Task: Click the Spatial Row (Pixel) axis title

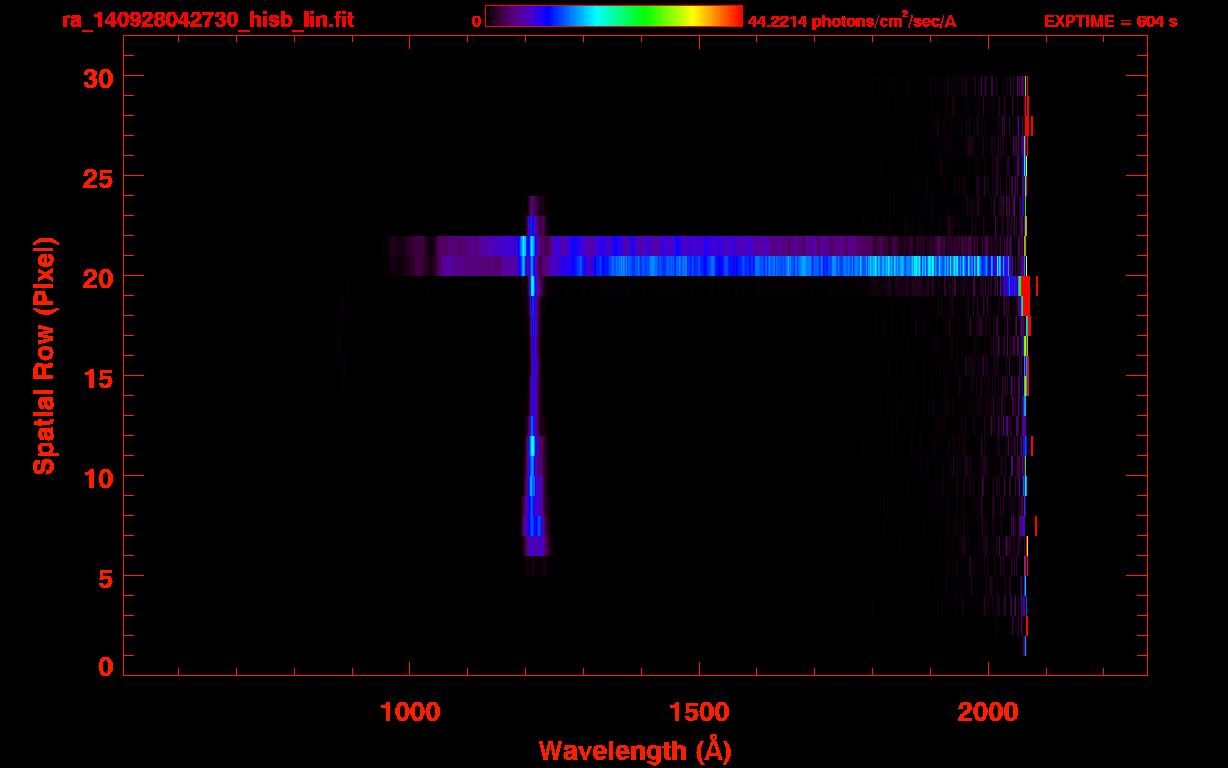Action: (x=44, y=355)
